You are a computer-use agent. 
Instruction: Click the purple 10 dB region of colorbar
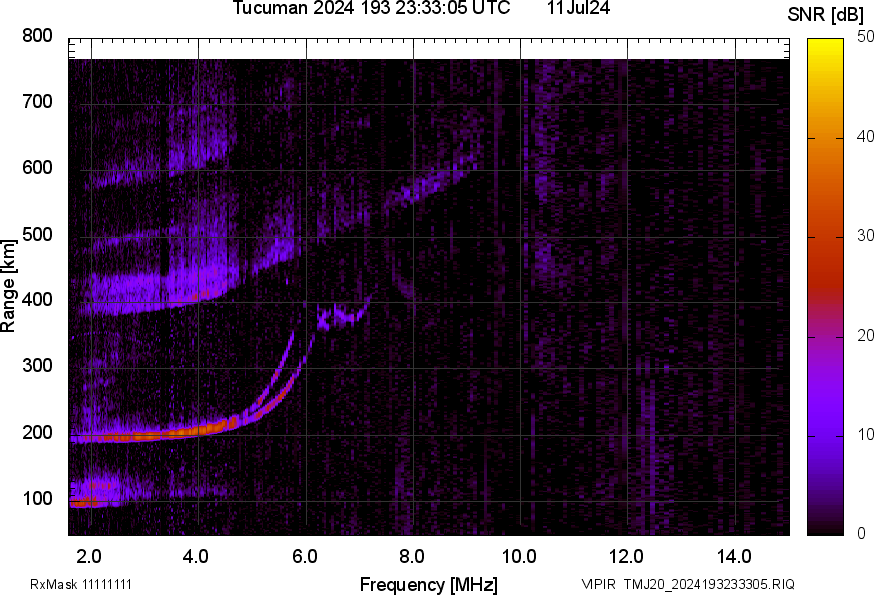(x=826, y=435)
